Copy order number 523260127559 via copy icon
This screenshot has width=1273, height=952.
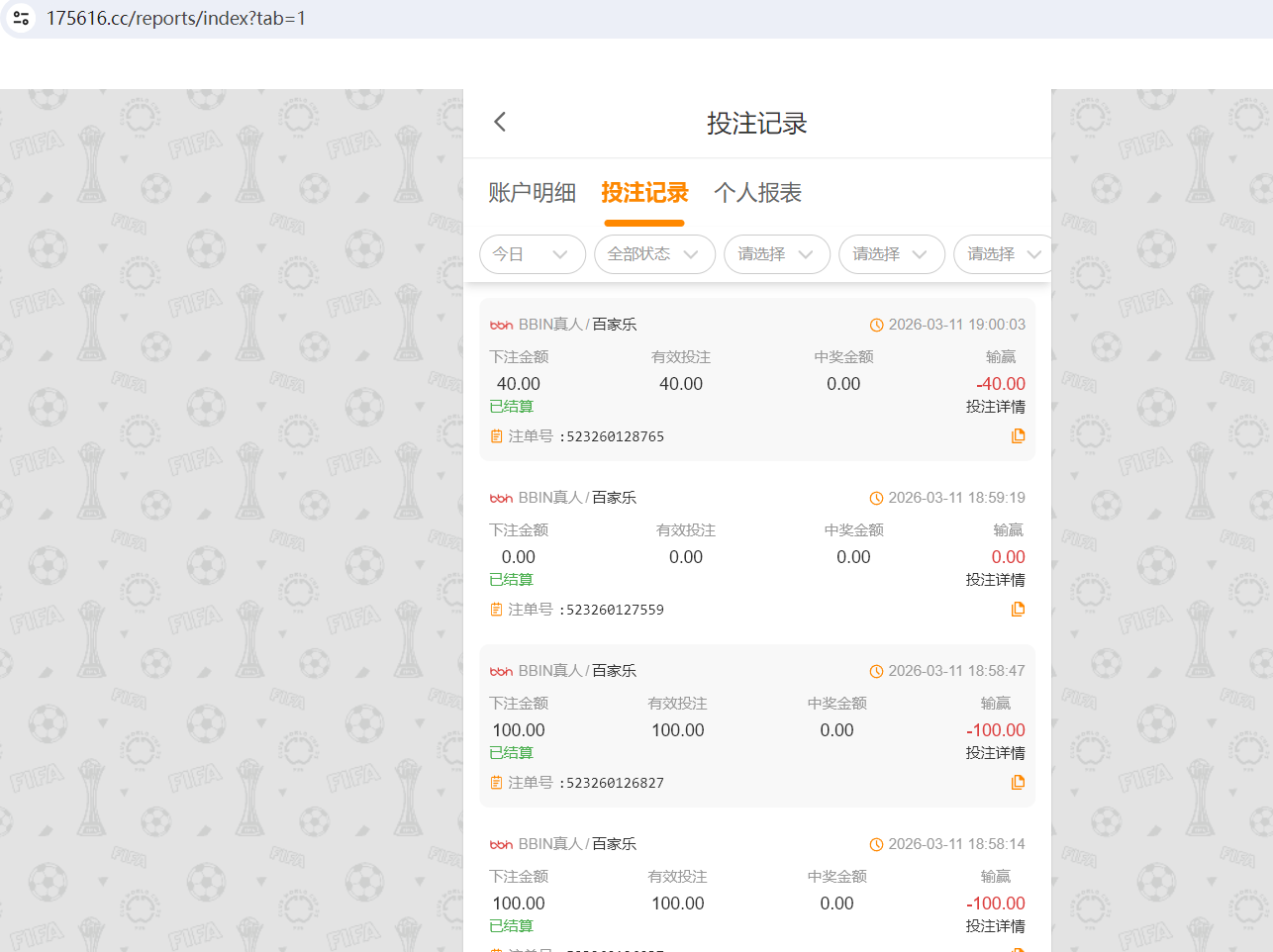(1019, 609)
